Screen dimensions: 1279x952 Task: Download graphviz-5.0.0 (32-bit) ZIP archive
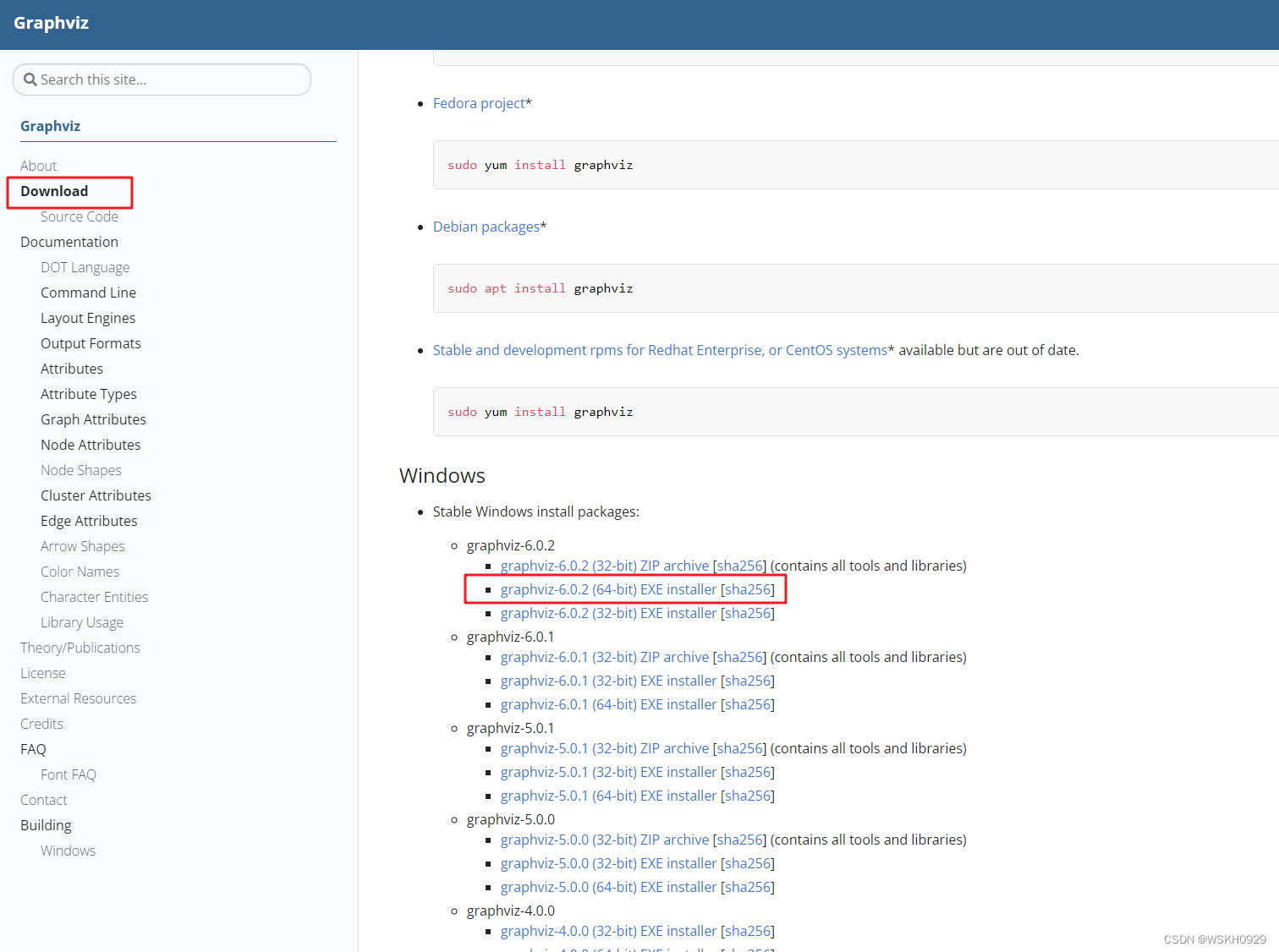(x=605, y=840)
